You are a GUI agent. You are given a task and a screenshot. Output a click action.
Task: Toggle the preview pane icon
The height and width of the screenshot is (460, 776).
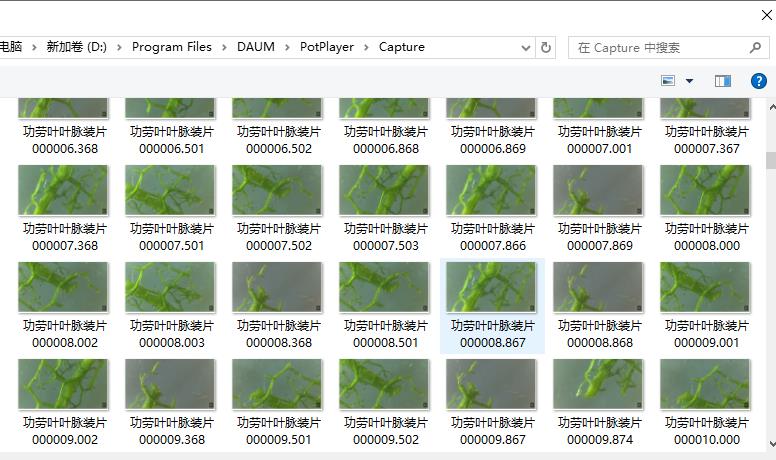722,81
